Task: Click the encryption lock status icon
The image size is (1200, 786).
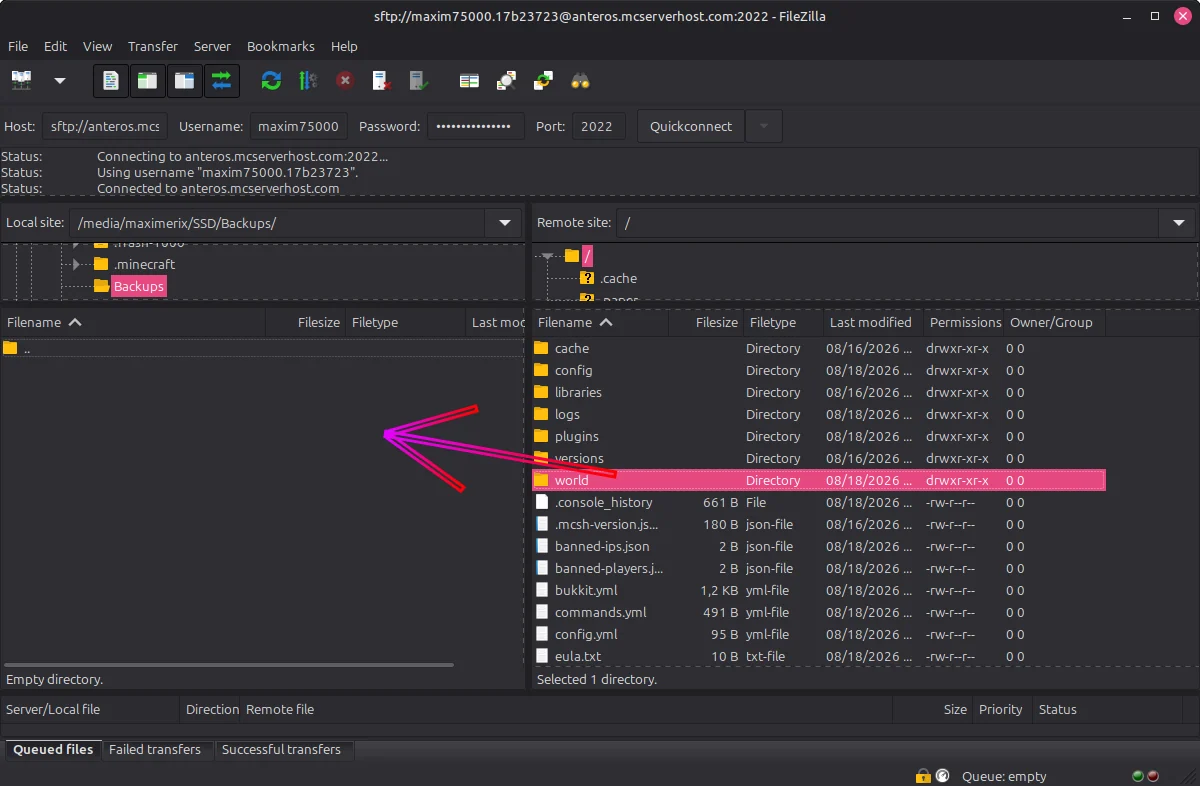Action: coord(923,776)
